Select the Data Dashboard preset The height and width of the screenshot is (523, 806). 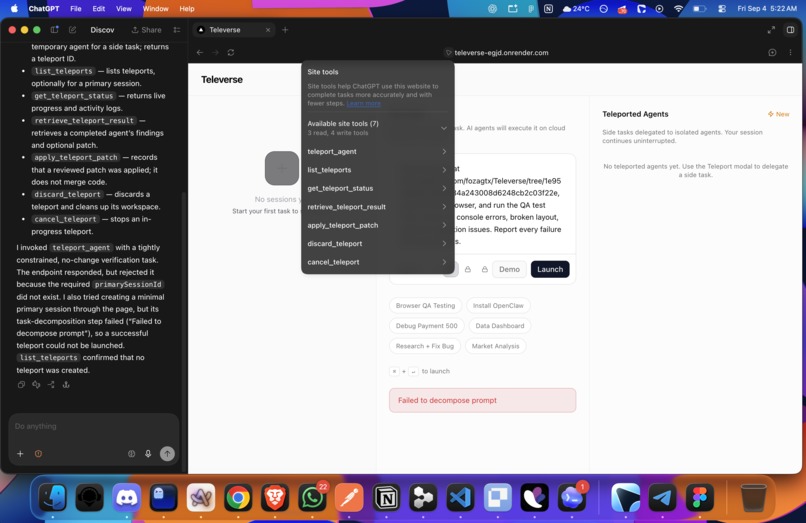pyautogui.click(x=500, y=326)
